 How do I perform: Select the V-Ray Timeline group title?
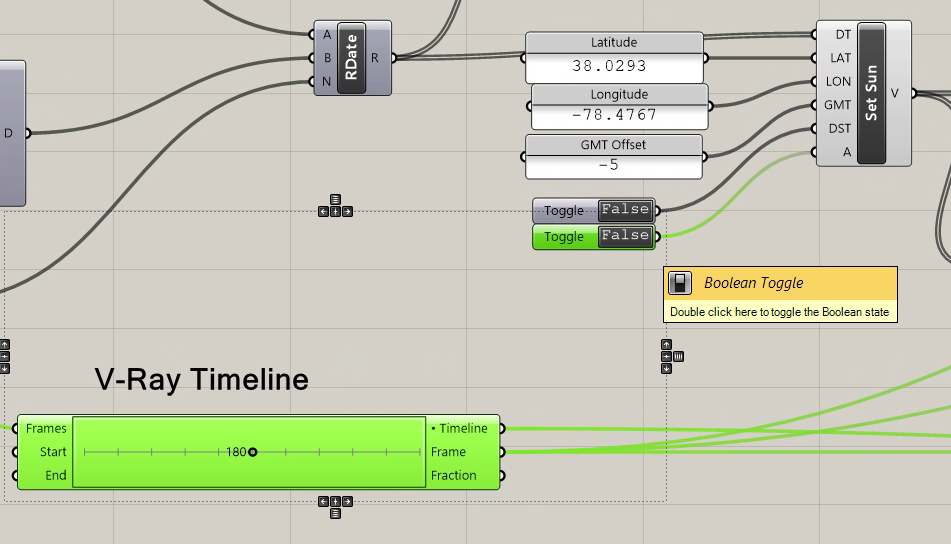[202, 380]
